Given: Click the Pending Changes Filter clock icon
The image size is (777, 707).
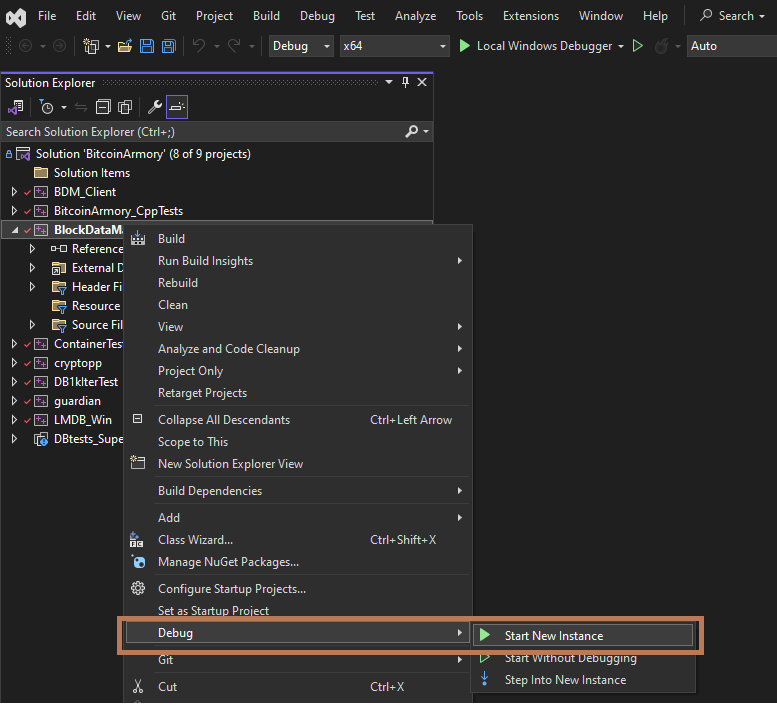Looking at the screenshot, I should click(x=47, y=107).
